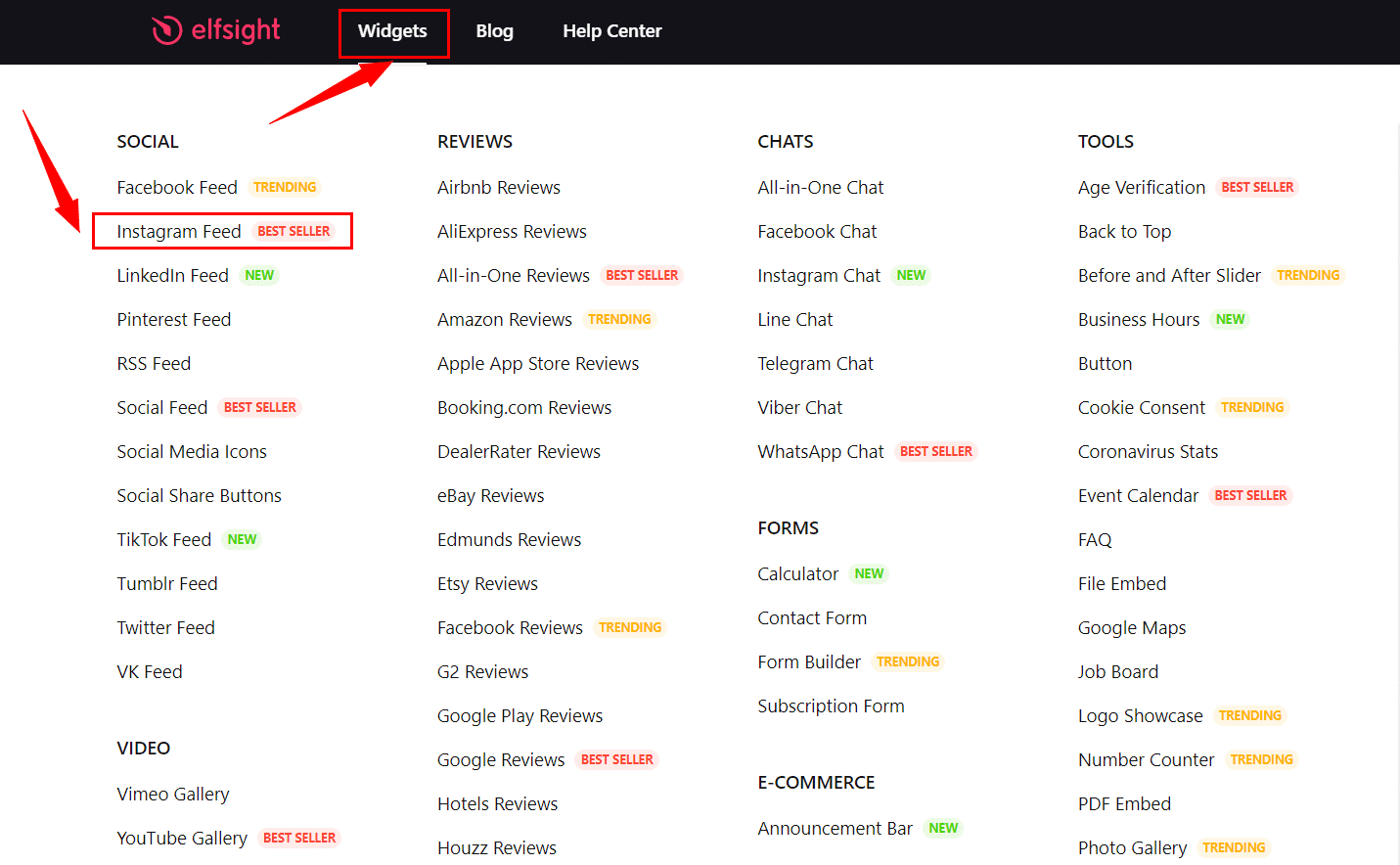The width and height of the screenshot is (1400, 865).
Task: Open Edmunds Reviews widget
Action: (x=509, y=539)
